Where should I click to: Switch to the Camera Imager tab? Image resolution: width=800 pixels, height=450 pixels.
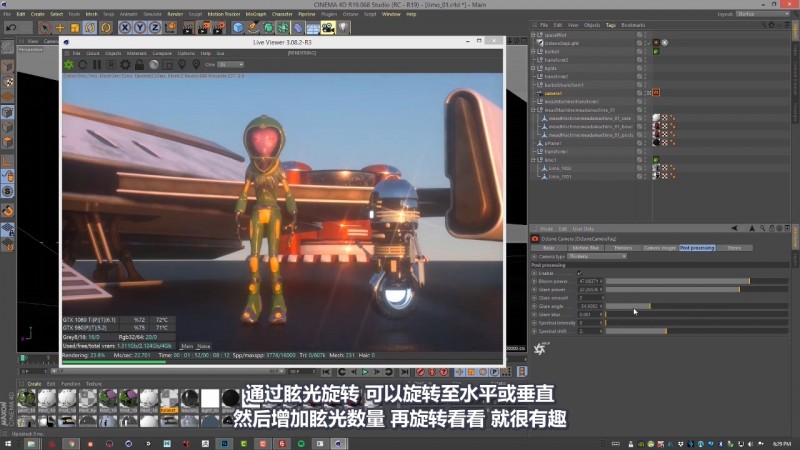pos(659,248)
